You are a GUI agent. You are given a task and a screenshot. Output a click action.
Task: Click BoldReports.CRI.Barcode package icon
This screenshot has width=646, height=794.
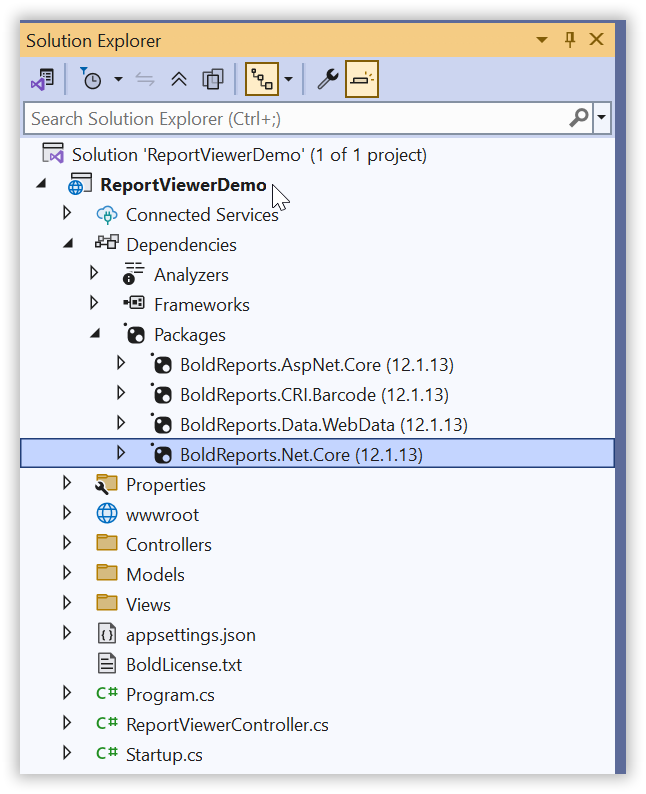pyautogui.click(x=162, y=394)
